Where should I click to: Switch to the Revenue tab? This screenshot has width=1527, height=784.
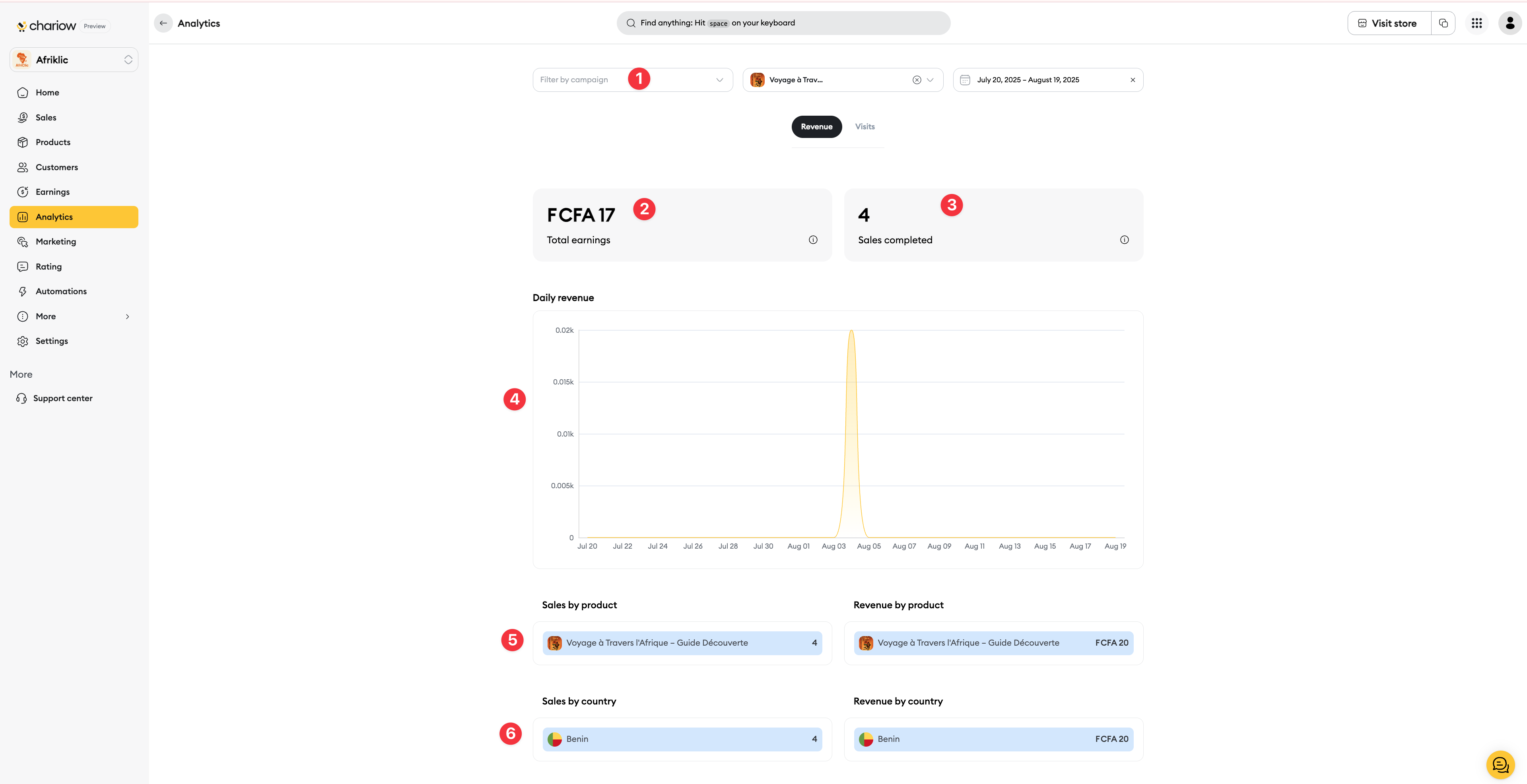(x=816, y=127)
